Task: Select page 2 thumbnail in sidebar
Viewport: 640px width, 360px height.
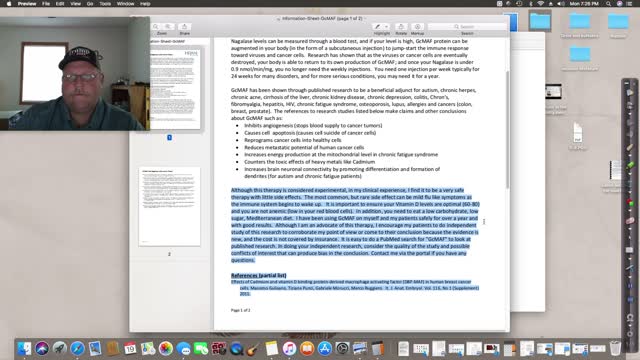Action: tap(169, 206)
